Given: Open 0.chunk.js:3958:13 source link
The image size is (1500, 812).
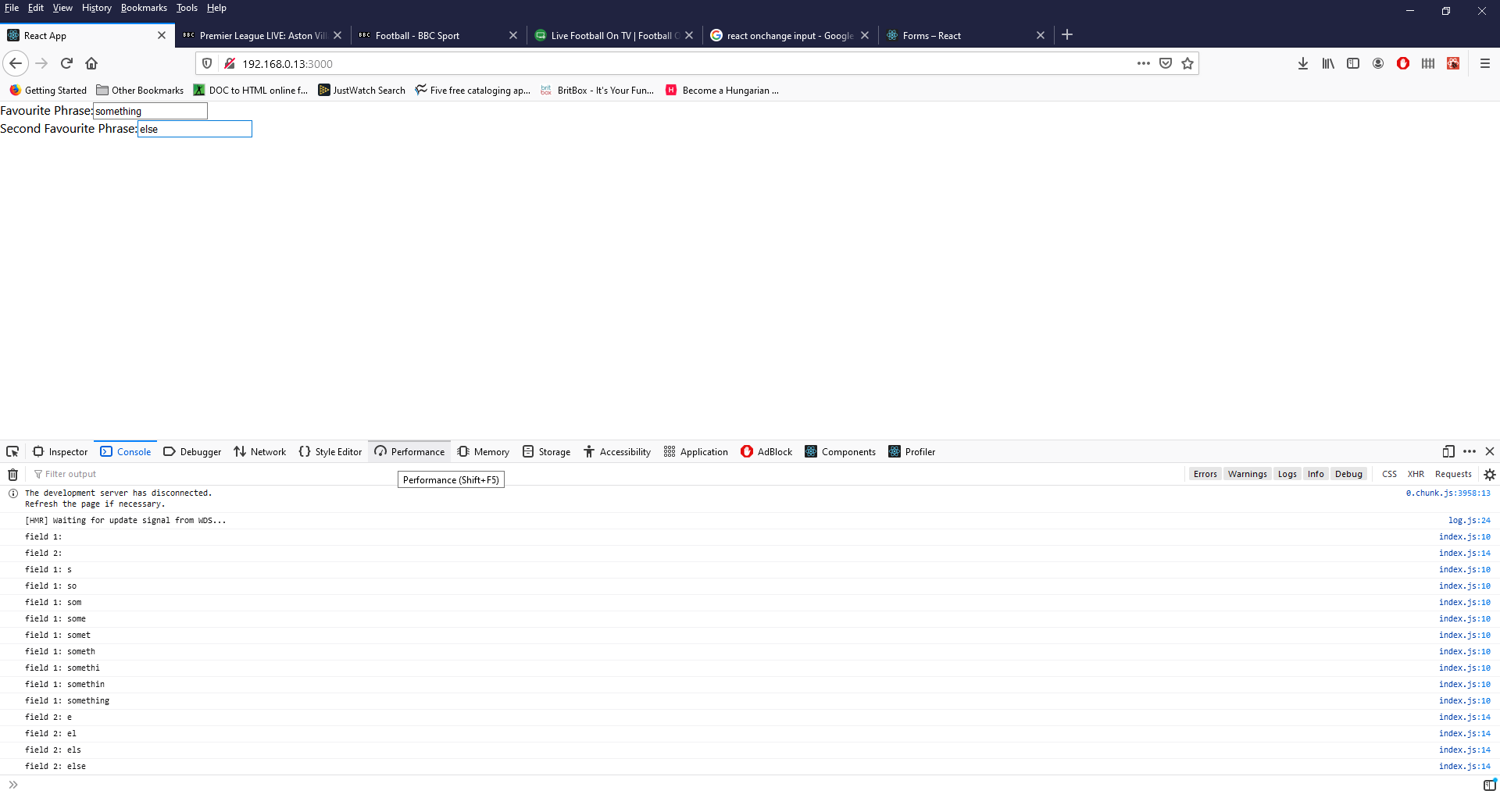Looking at the screenshot, I should [x=1448, y=493].
